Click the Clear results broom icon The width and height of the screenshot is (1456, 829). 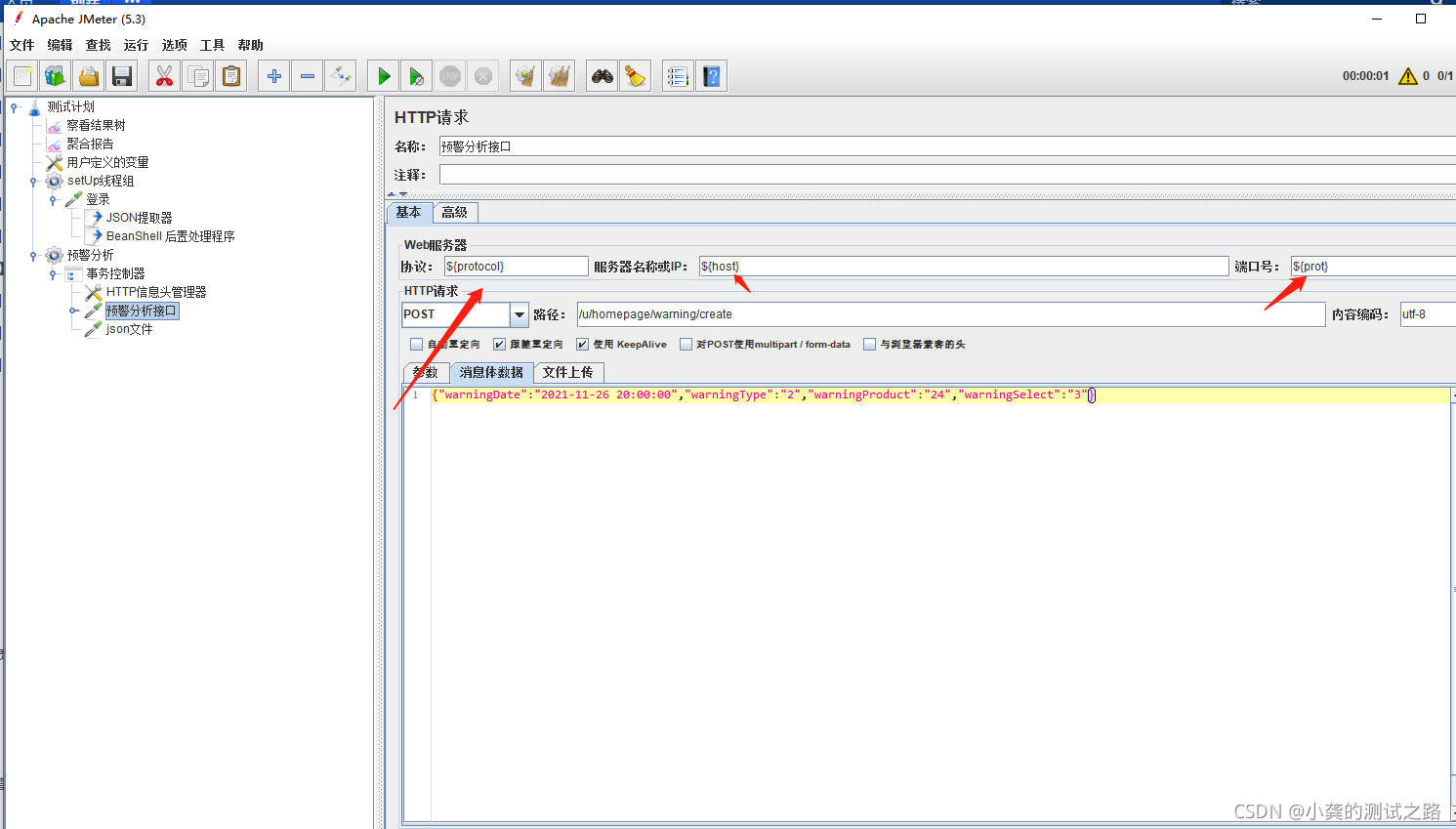(526, 76)
